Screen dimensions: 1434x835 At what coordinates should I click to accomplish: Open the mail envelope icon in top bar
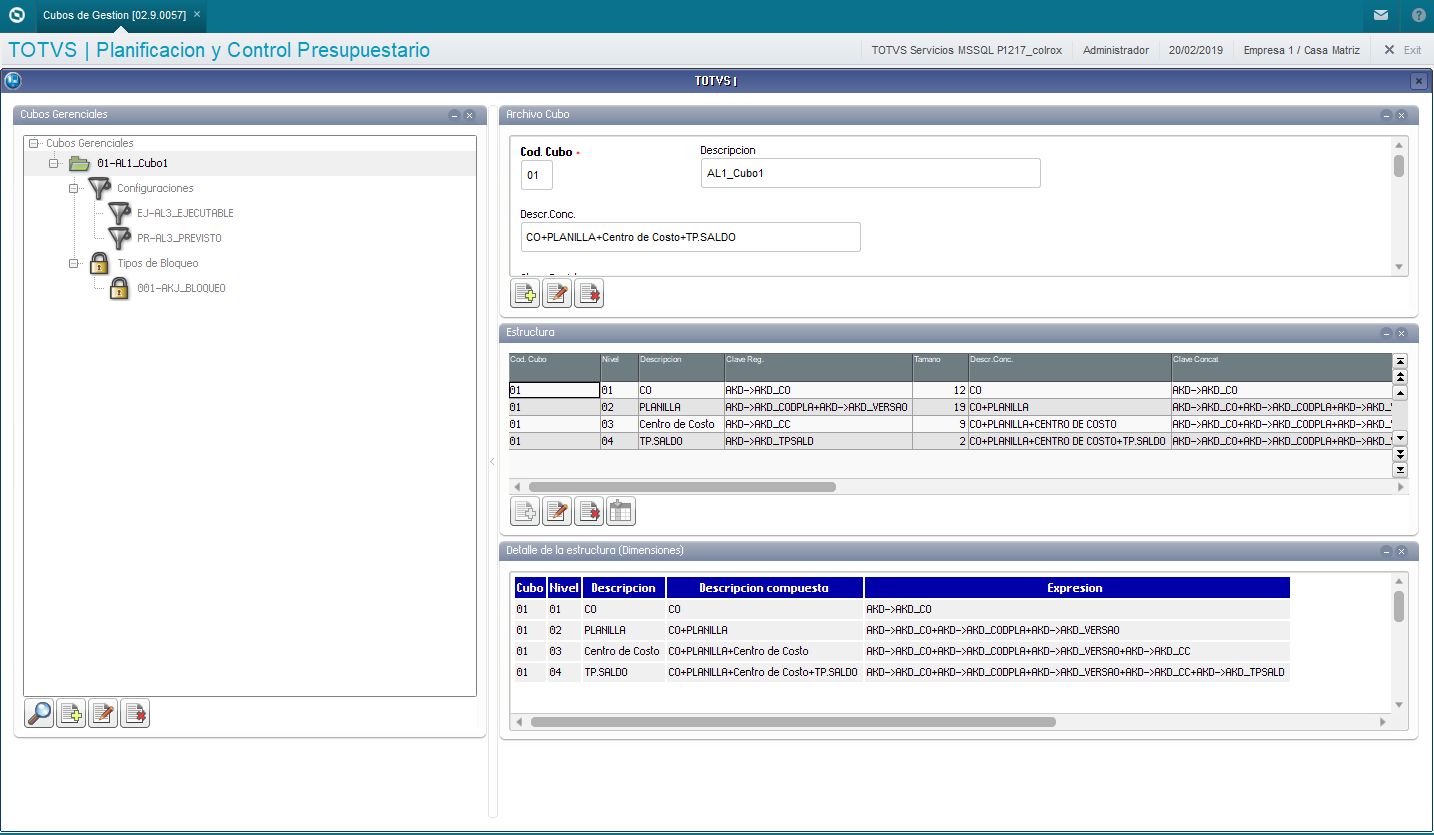coord(1381,15)
